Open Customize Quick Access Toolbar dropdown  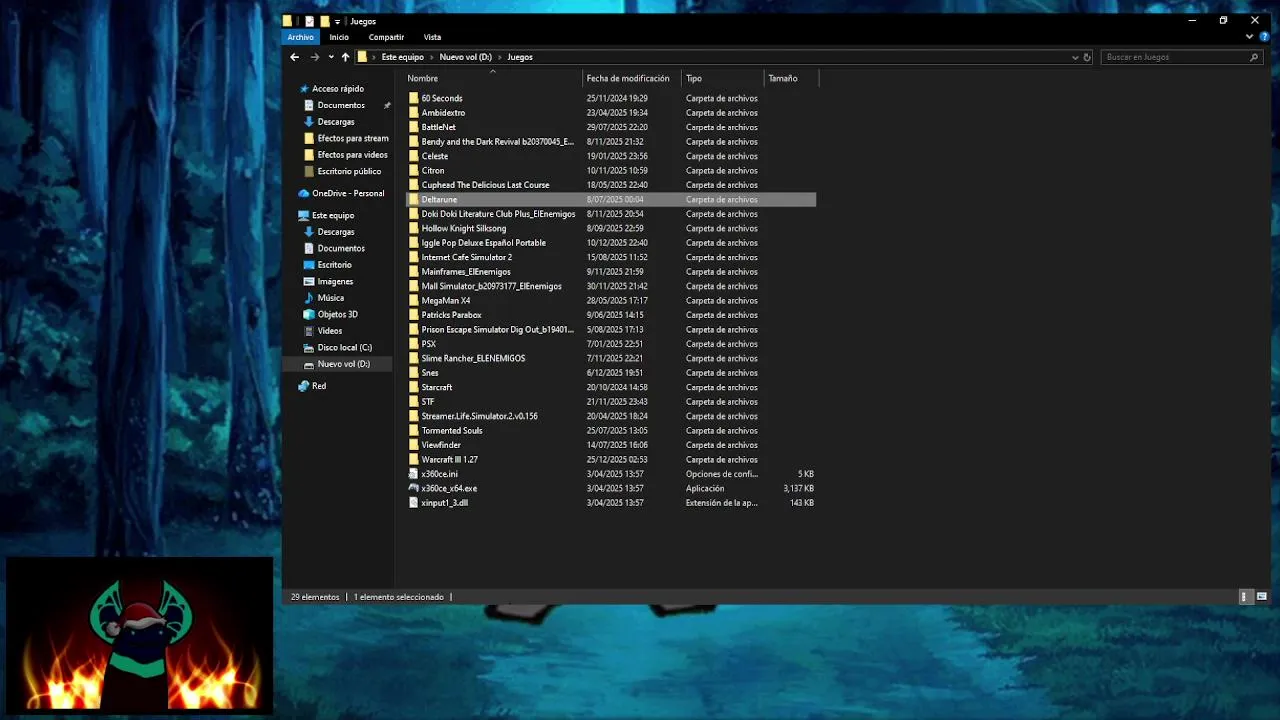point(338,21)
